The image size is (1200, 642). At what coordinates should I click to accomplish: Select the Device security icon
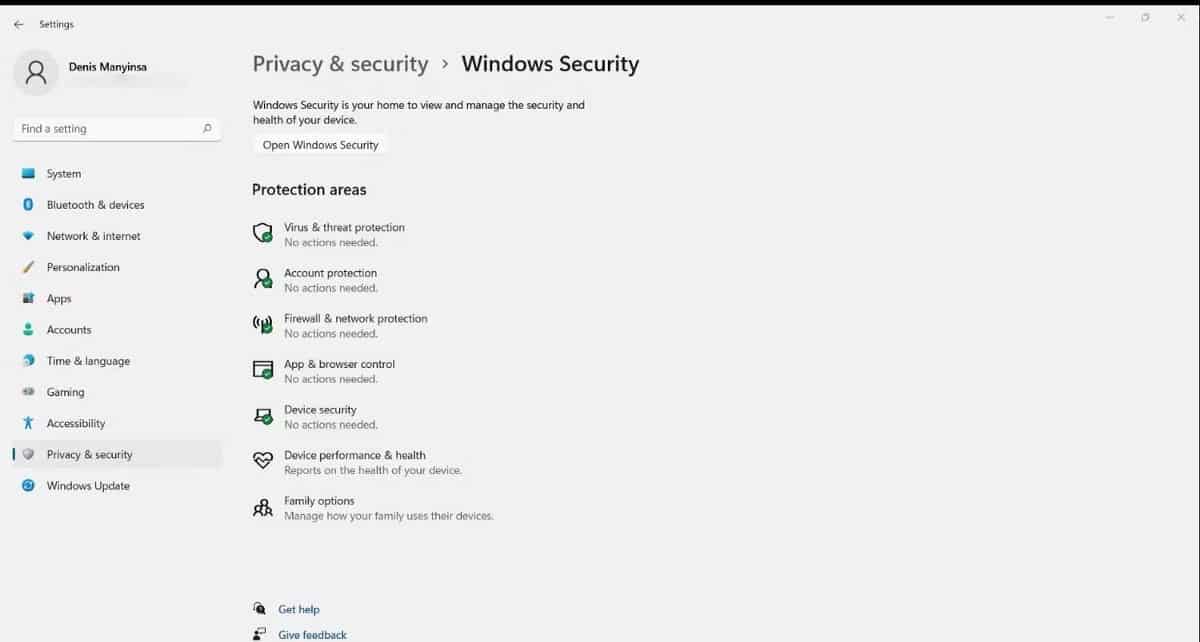click(262, 416)
